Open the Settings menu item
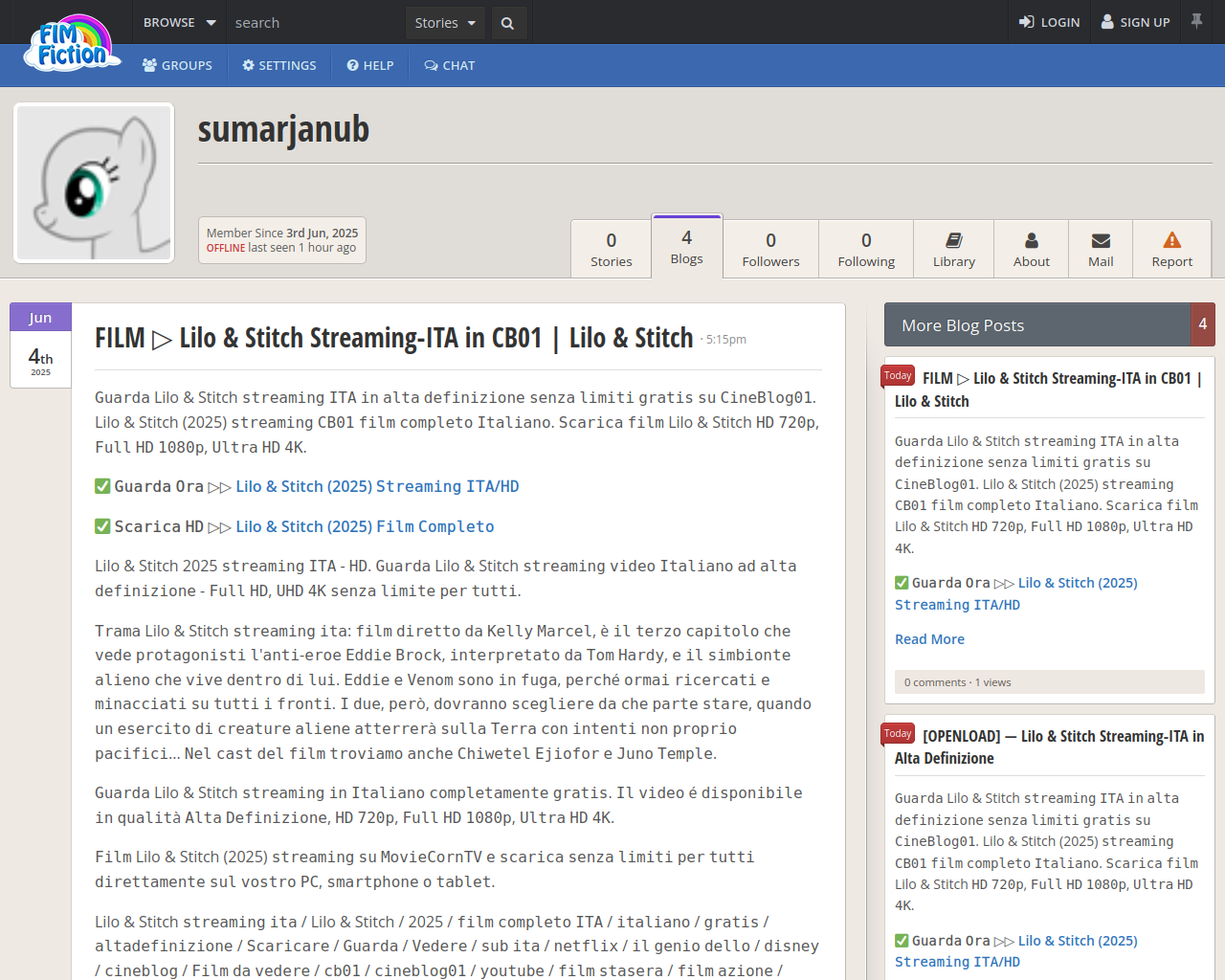The image size is (1225, 980). click(x=278, y=65)
